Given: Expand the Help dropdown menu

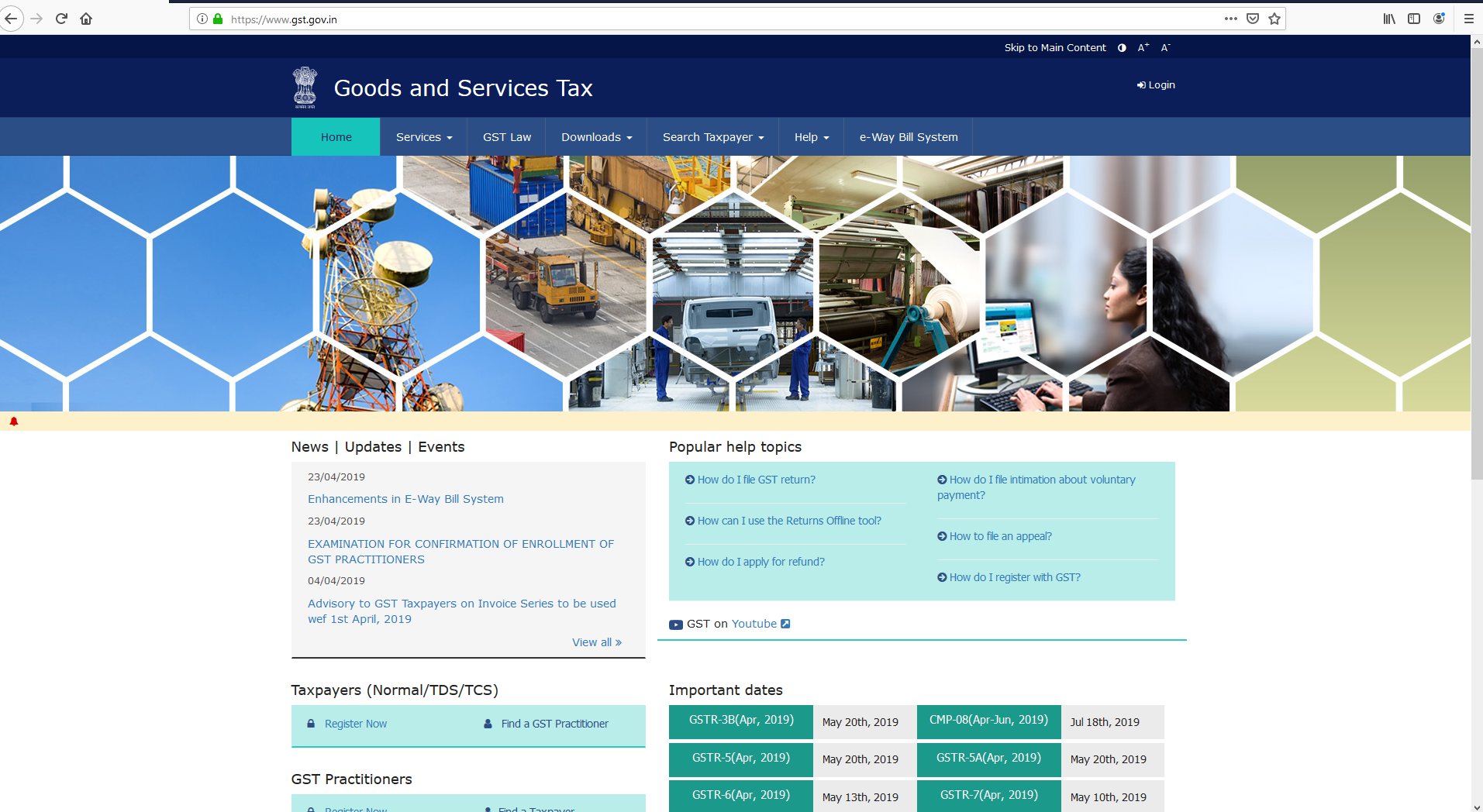Looking at the screenshot, I should click(x=812, y=137).
